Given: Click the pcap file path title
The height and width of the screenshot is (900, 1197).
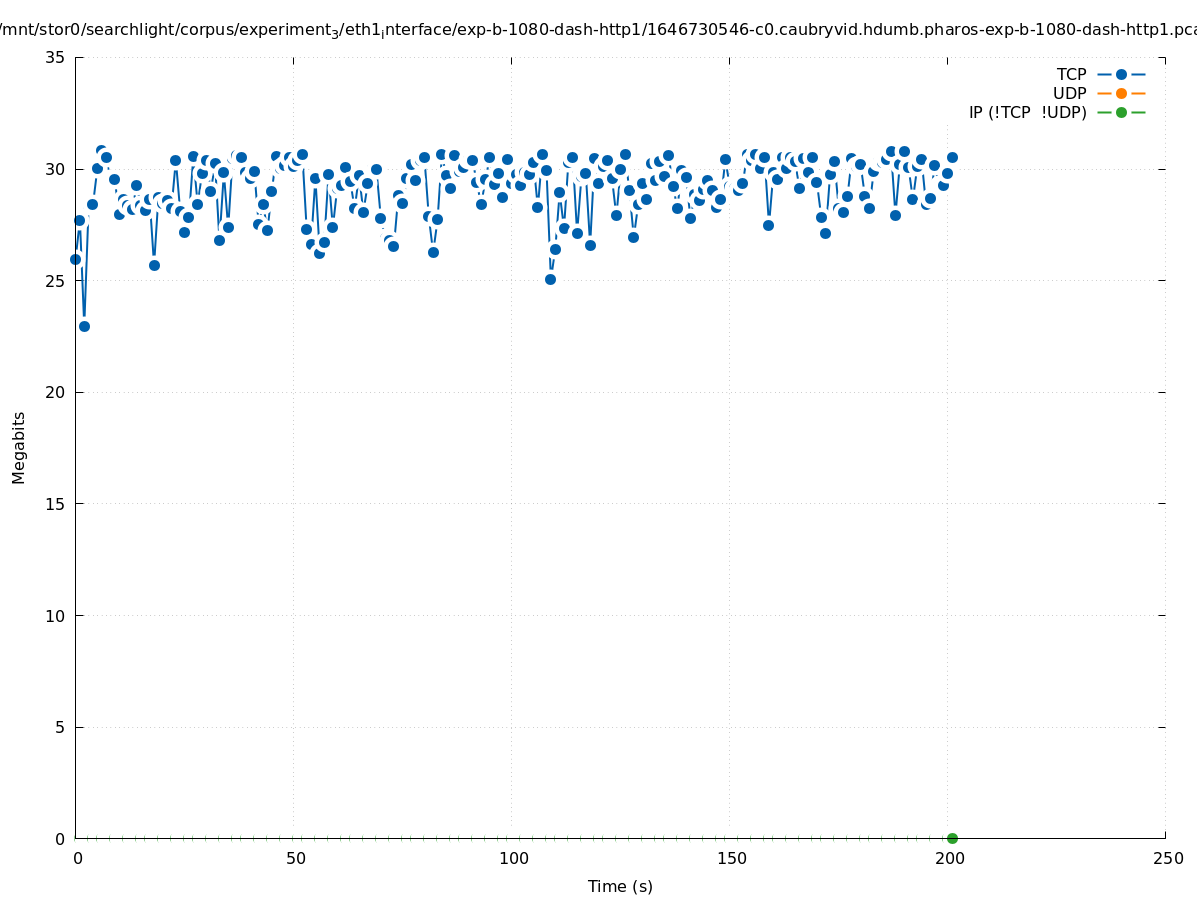Looking at the screenshot, I should click(598, 30).
